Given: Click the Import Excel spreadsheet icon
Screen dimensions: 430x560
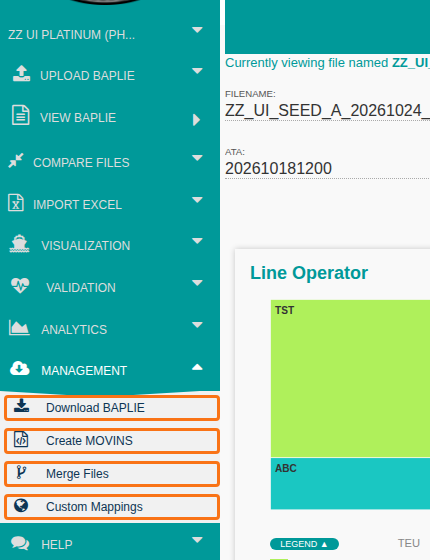Looking at the screenshot, I should point(16,202).
